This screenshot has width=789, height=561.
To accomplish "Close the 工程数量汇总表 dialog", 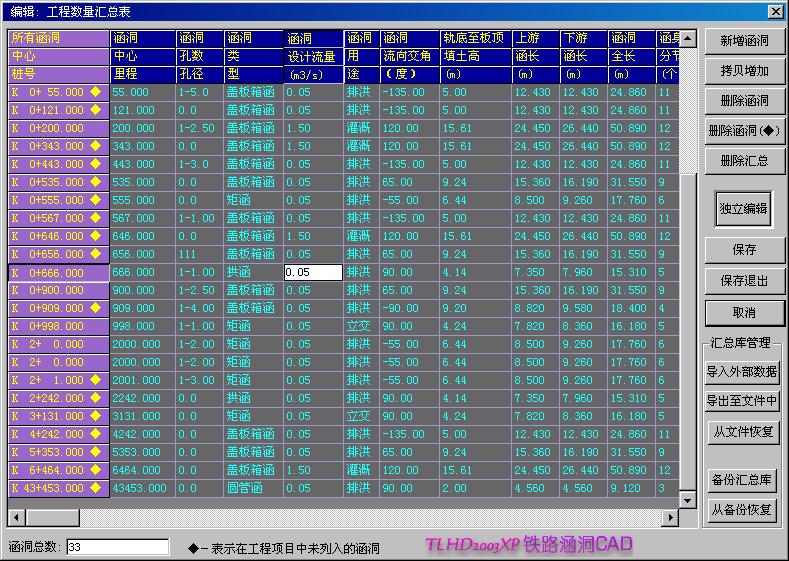I will (775, 11).
